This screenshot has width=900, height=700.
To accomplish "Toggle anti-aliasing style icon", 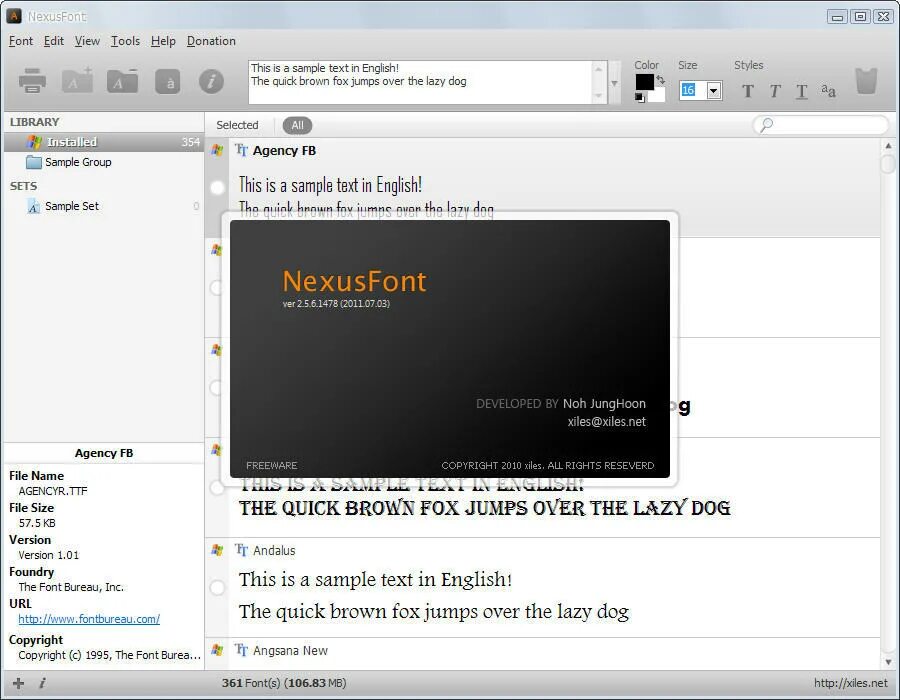I will 828,90.
